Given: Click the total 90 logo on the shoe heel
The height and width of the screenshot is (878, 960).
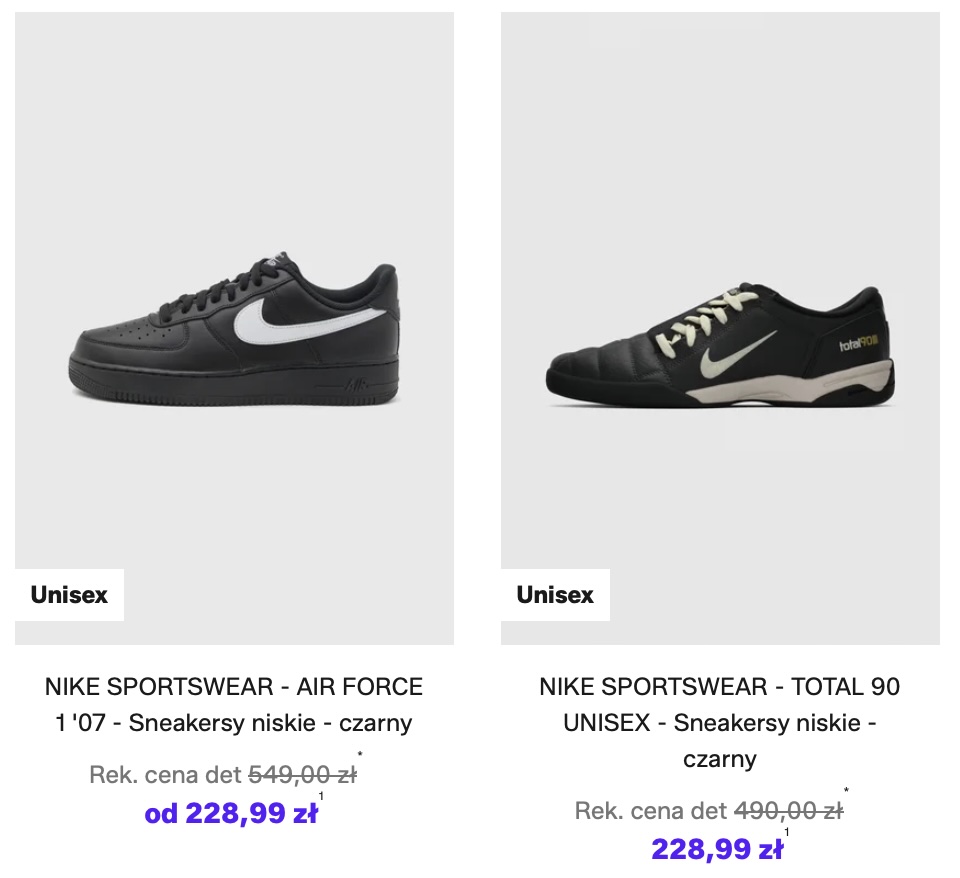Looking at the screenshot, I should (859, 346).
